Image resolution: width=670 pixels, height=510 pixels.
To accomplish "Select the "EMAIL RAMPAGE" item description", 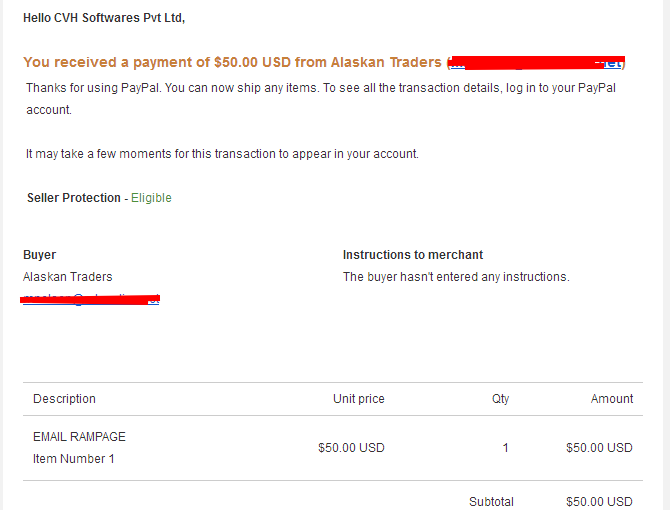I will coord(79,437).
